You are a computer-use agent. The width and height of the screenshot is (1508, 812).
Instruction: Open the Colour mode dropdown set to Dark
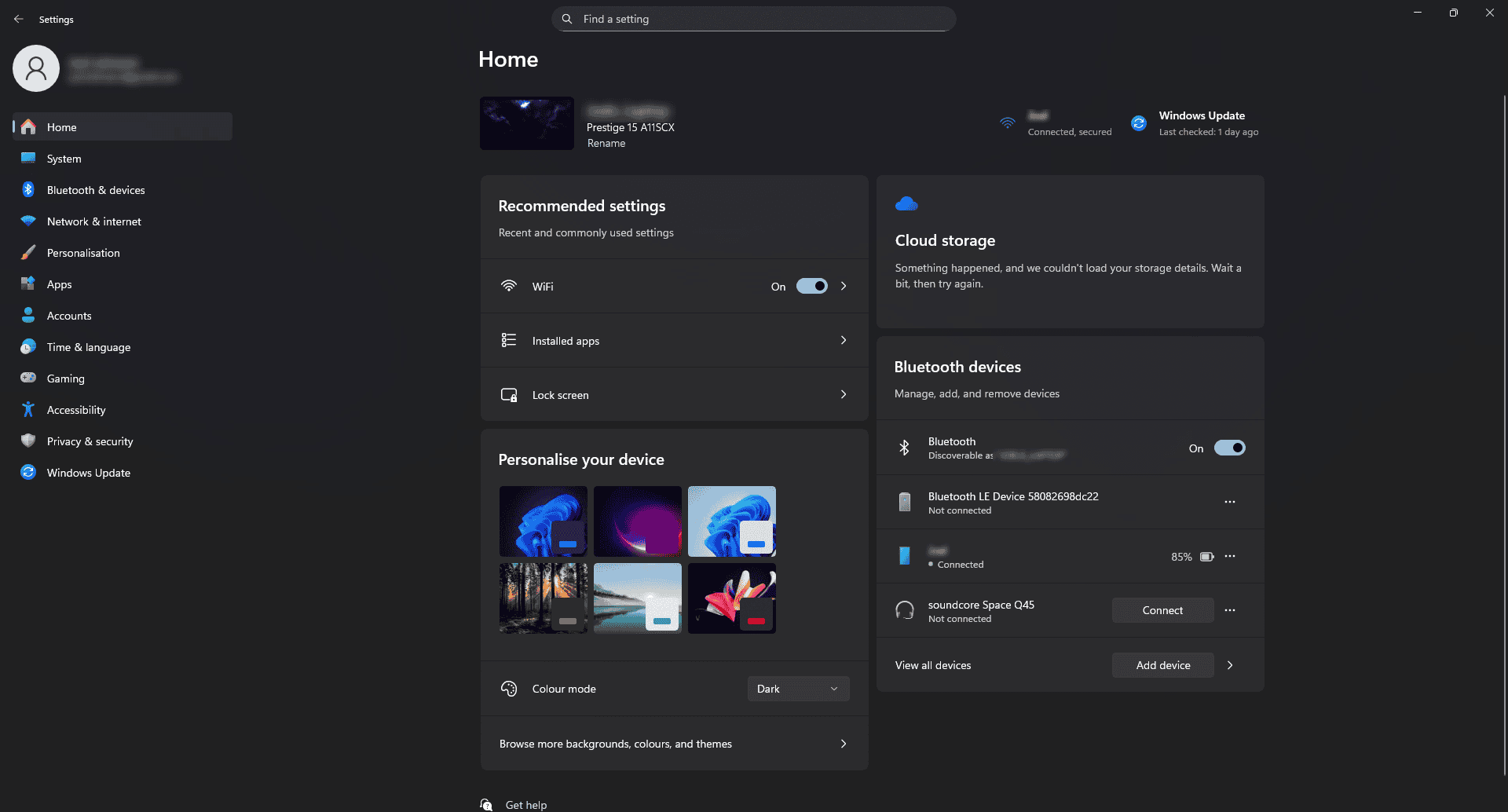798,689
